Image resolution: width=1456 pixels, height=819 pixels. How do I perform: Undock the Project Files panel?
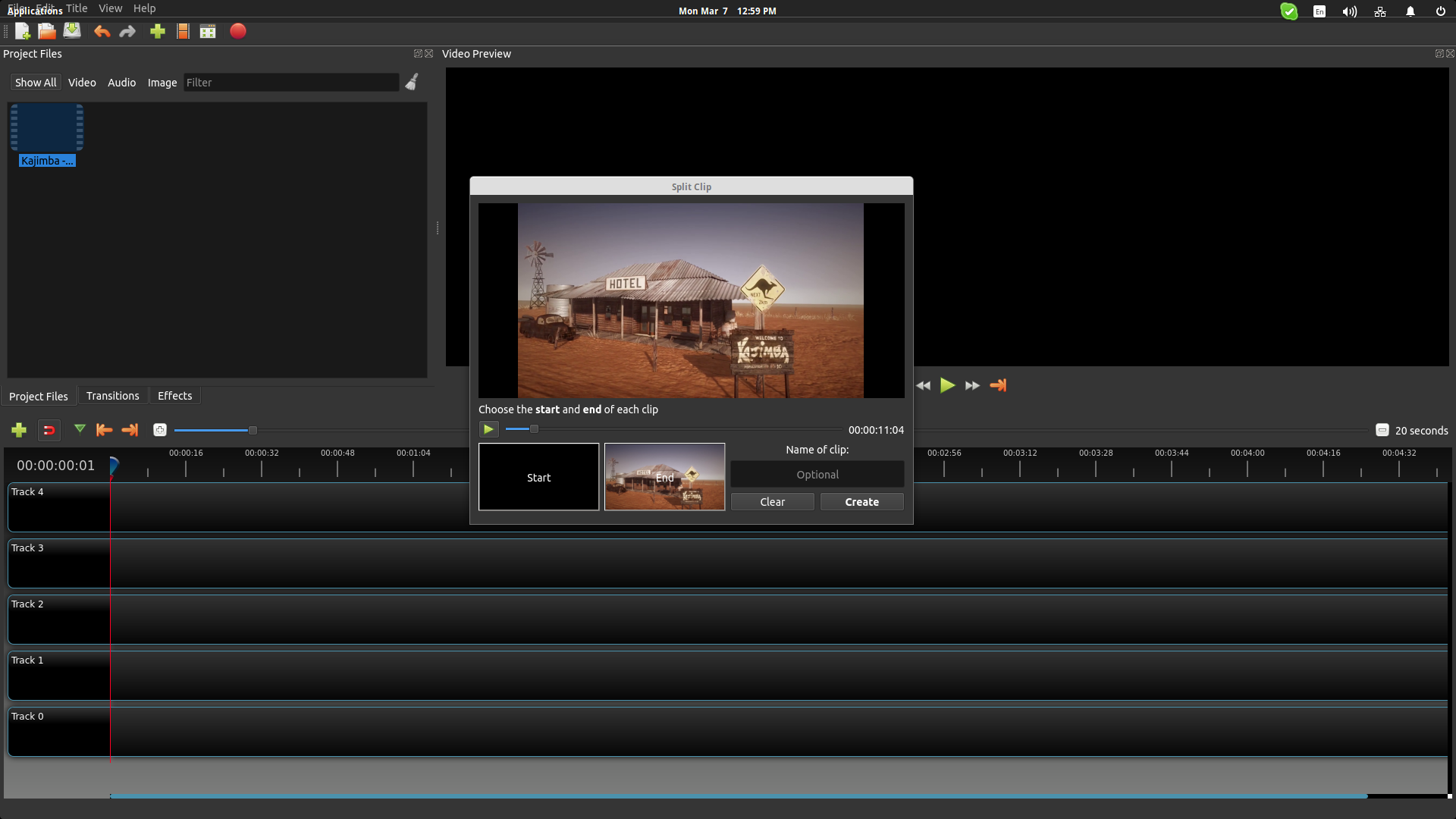[x=418, y=54]
